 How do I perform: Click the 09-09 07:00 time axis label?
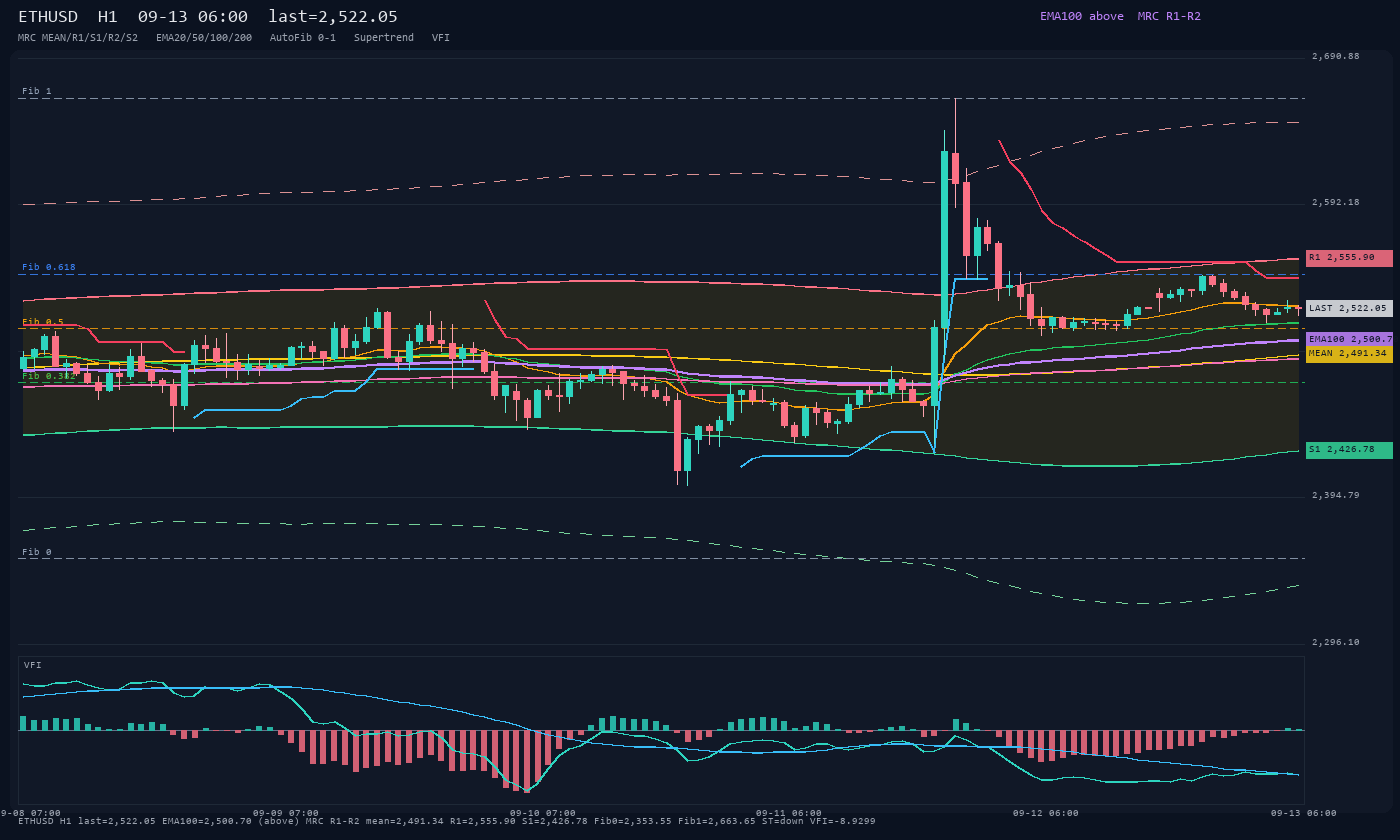click(x=286, y=813)
